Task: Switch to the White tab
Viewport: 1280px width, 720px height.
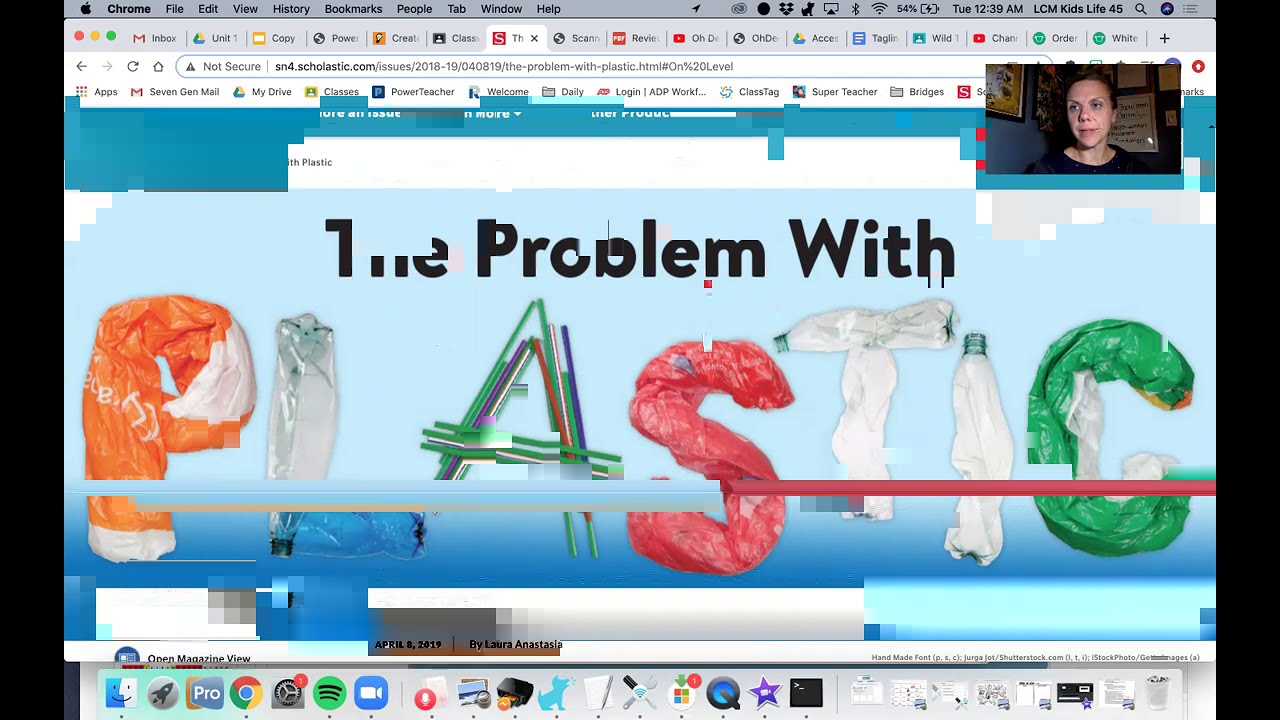Action: click(x=1116, y=38)
